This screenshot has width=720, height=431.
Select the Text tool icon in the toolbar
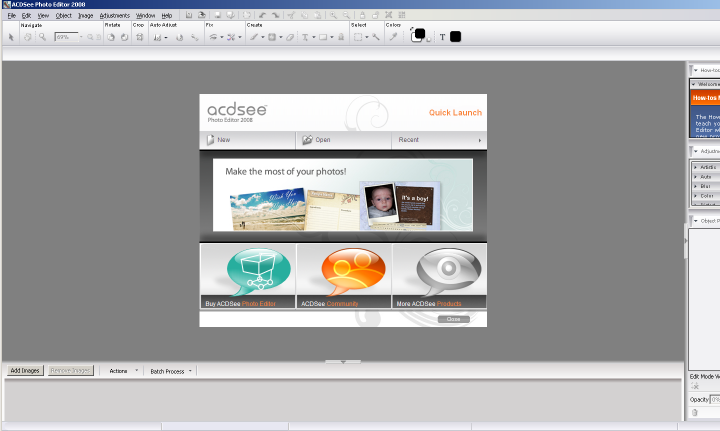pos(305,37)
